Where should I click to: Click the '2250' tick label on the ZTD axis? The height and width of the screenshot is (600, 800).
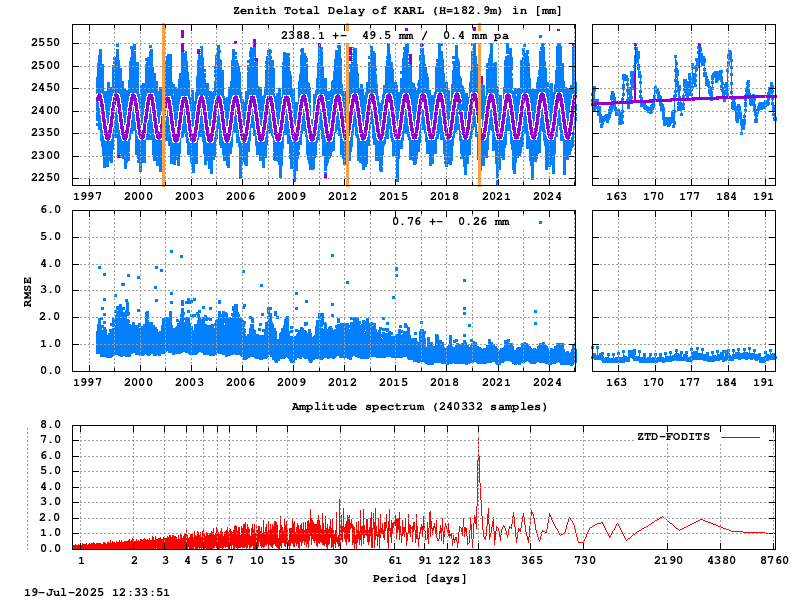[x=45, y=178]
